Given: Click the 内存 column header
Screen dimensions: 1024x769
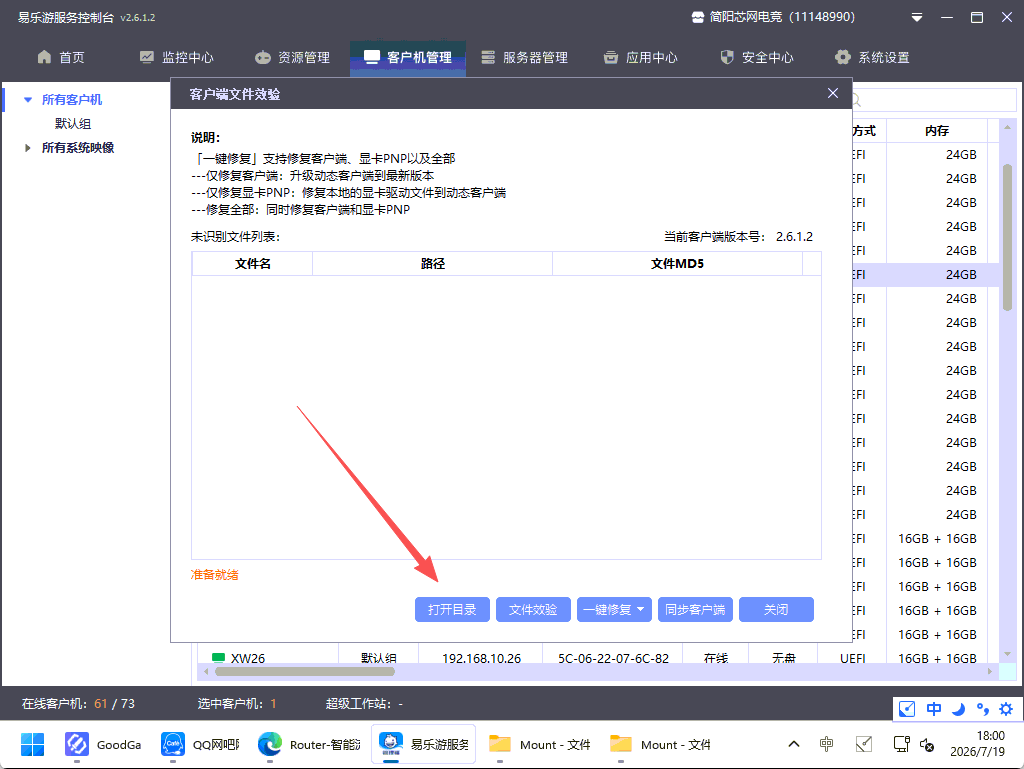Looking at the screenshot, I should 936,131.
